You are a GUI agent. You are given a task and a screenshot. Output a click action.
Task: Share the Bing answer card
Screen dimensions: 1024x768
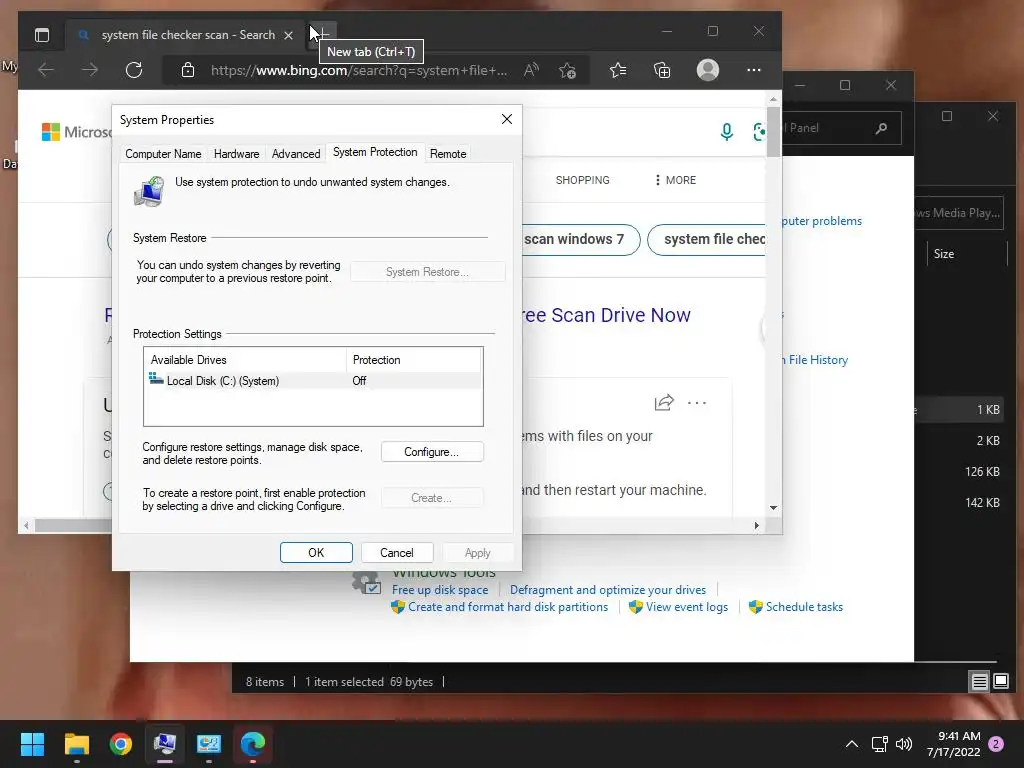point(664,403)
